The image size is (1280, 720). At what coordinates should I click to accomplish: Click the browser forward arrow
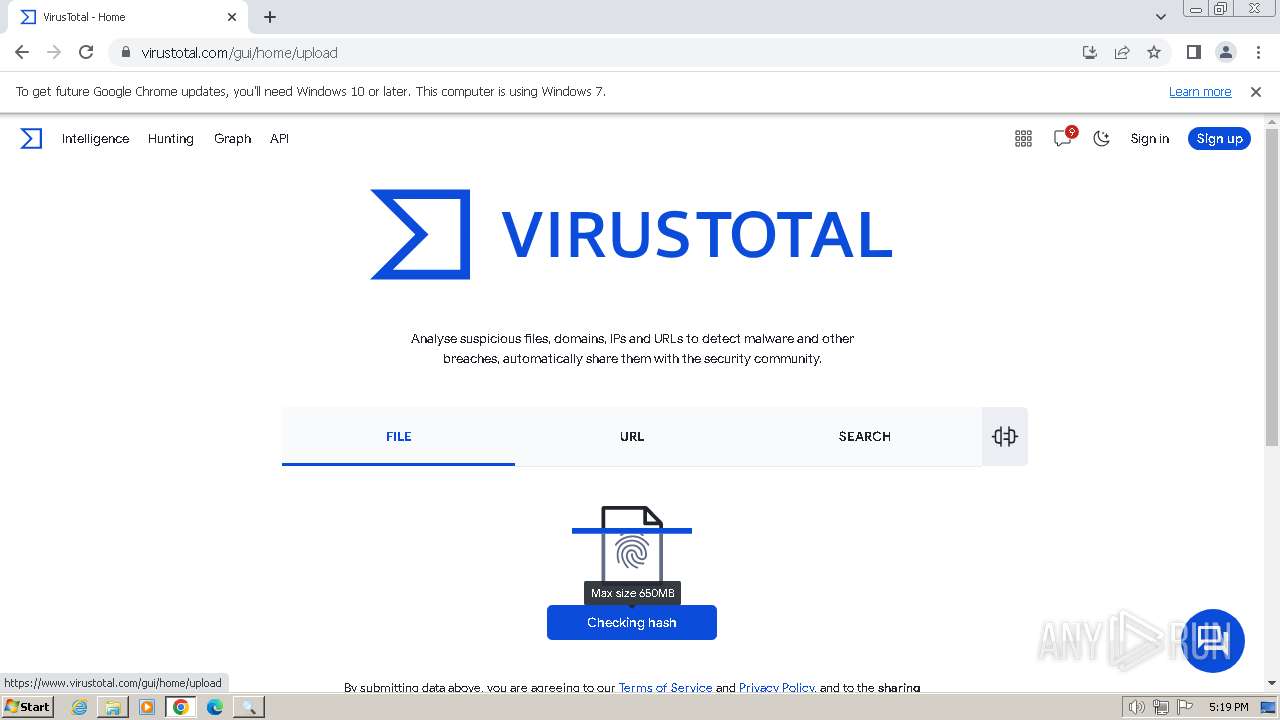click(x=54, y=52)
